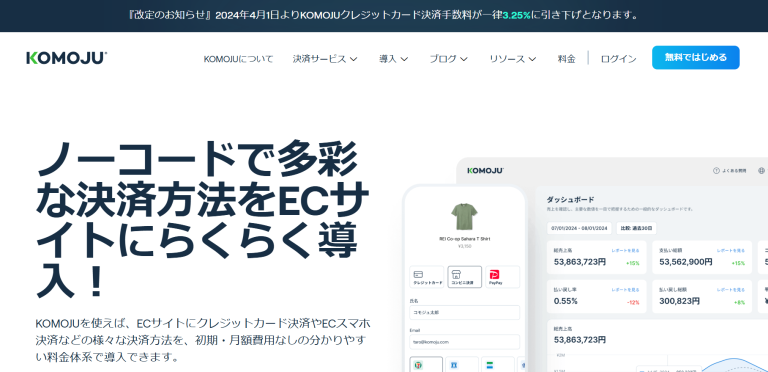768x372 pixels.
Task: Expand the 決済サービス dropdown menu
Action: click(x=325, y=59)
